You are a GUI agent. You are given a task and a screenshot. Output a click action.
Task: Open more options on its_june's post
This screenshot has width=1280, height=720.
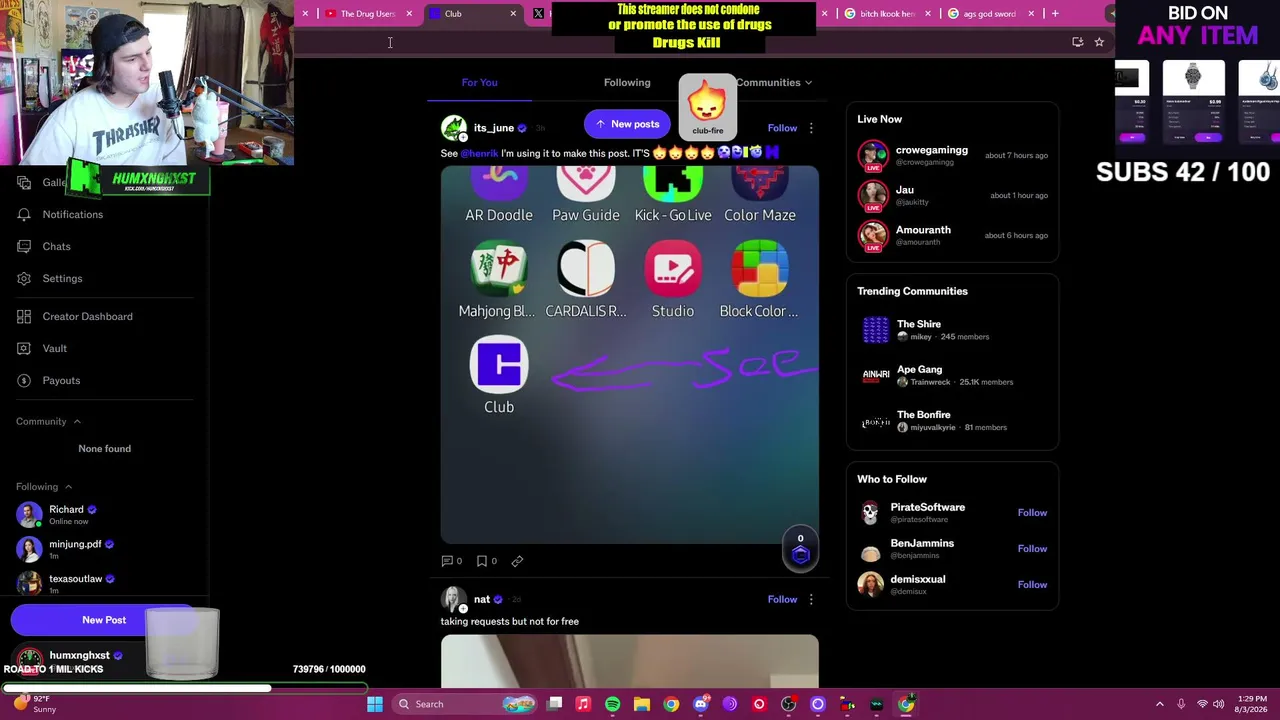pyautogui.click(x=811, y=128)
